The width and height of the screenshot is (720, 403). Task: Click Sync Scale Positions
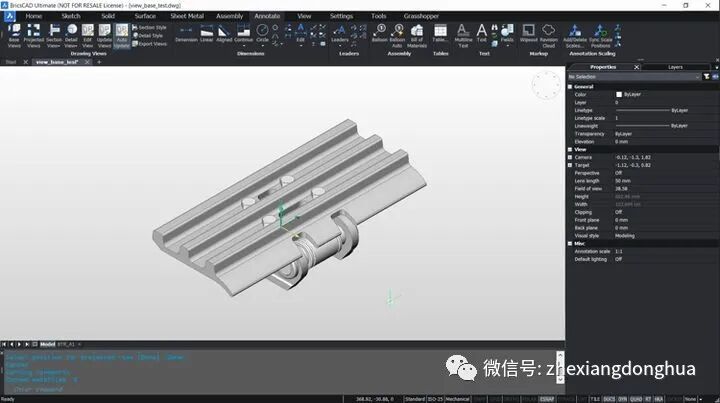[601, 36]
